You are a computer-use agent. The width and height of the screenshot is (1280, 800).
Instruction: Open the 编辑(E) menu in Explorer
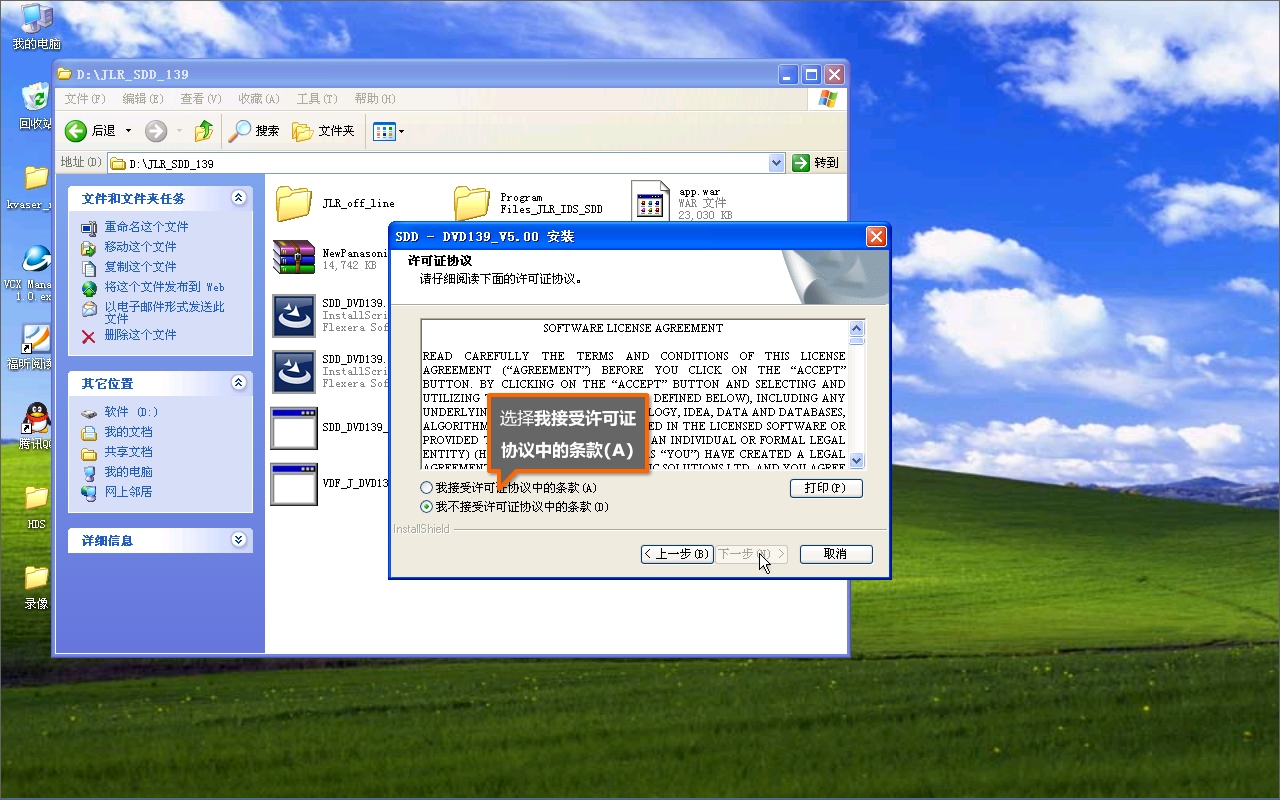click(143, 99)
